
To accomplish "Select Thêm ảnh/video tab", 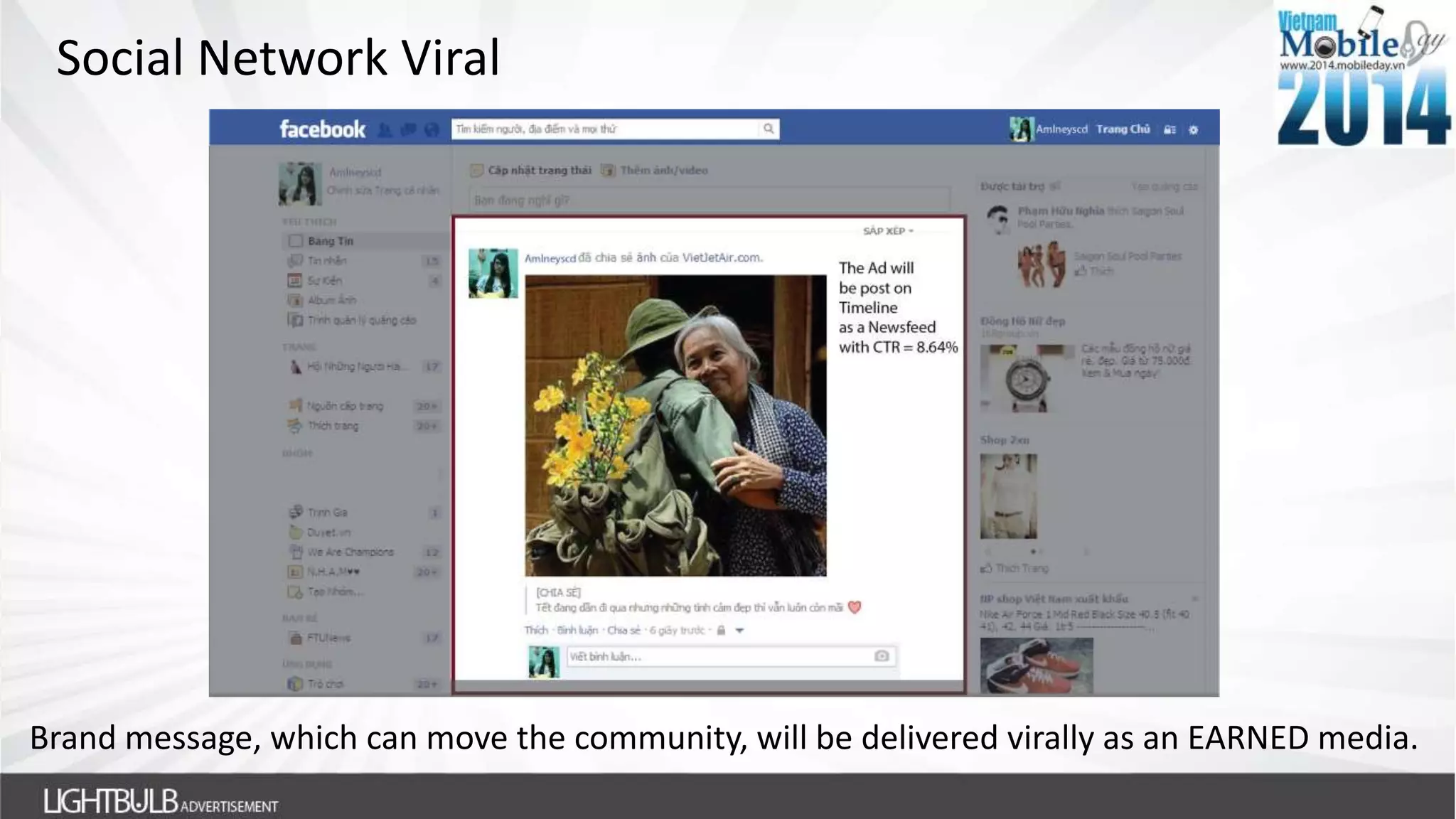I will pyautogui.click(x=655, y=171).
